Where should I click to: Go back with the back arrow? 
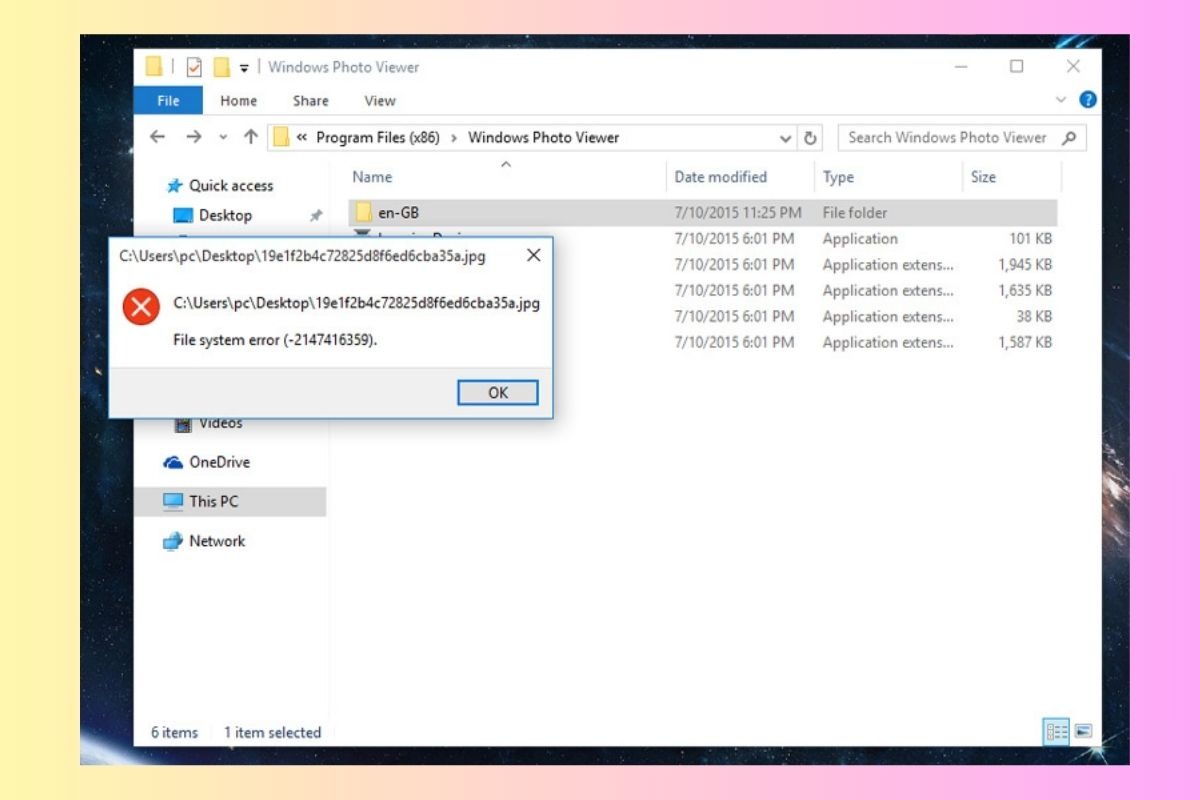click(157, 137)
